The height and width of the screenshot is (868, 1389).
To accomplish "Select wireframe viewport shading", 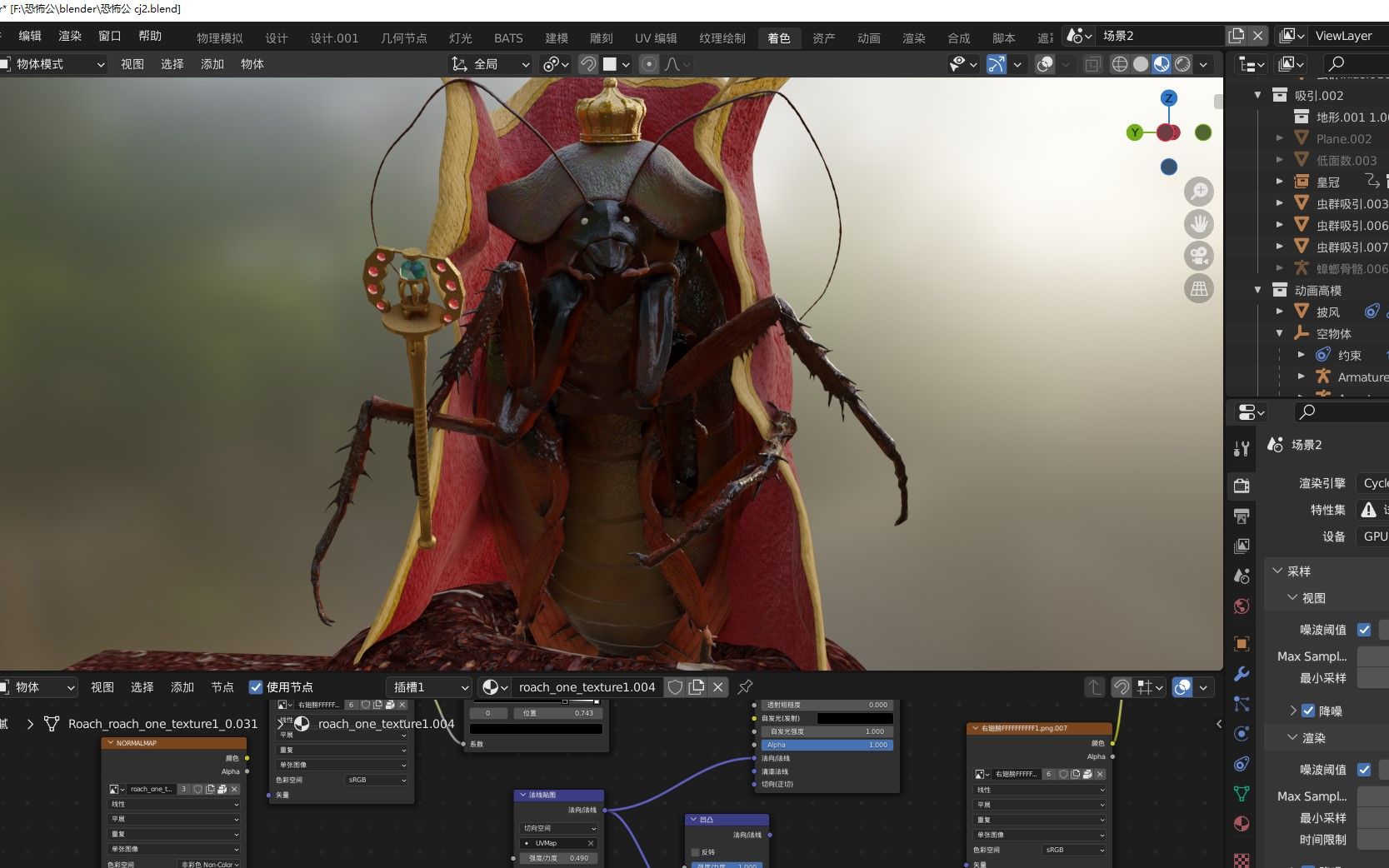I will tap(1120, 64).
